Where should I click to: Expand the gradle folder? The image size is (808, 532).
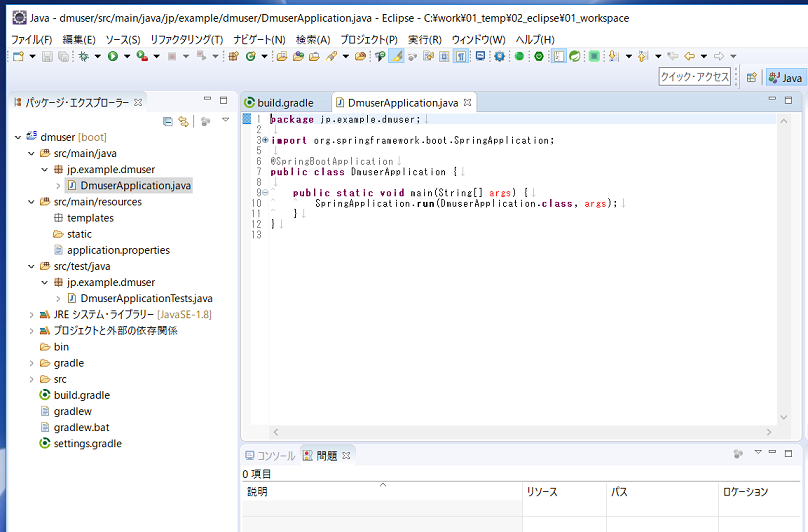[x=31, y=363]
